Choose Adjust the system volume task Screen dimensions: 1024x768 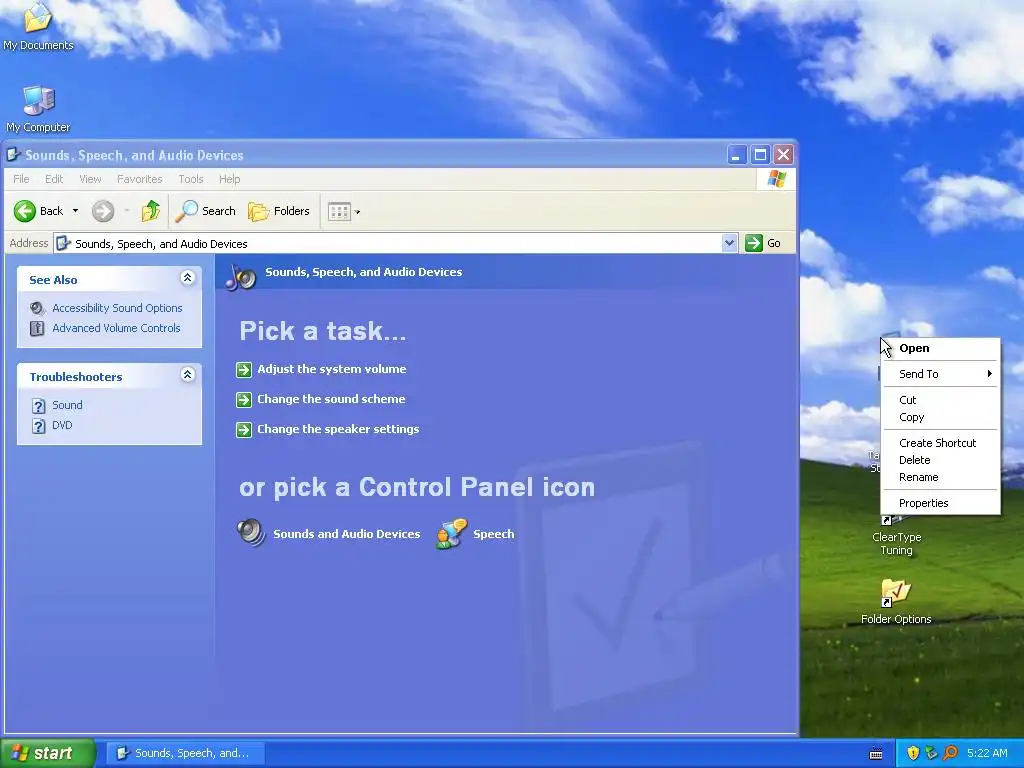tap(332, 369)
